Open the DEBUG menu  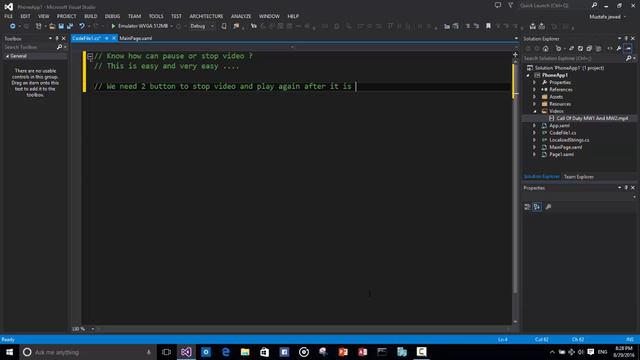click(x=112, y=16)
